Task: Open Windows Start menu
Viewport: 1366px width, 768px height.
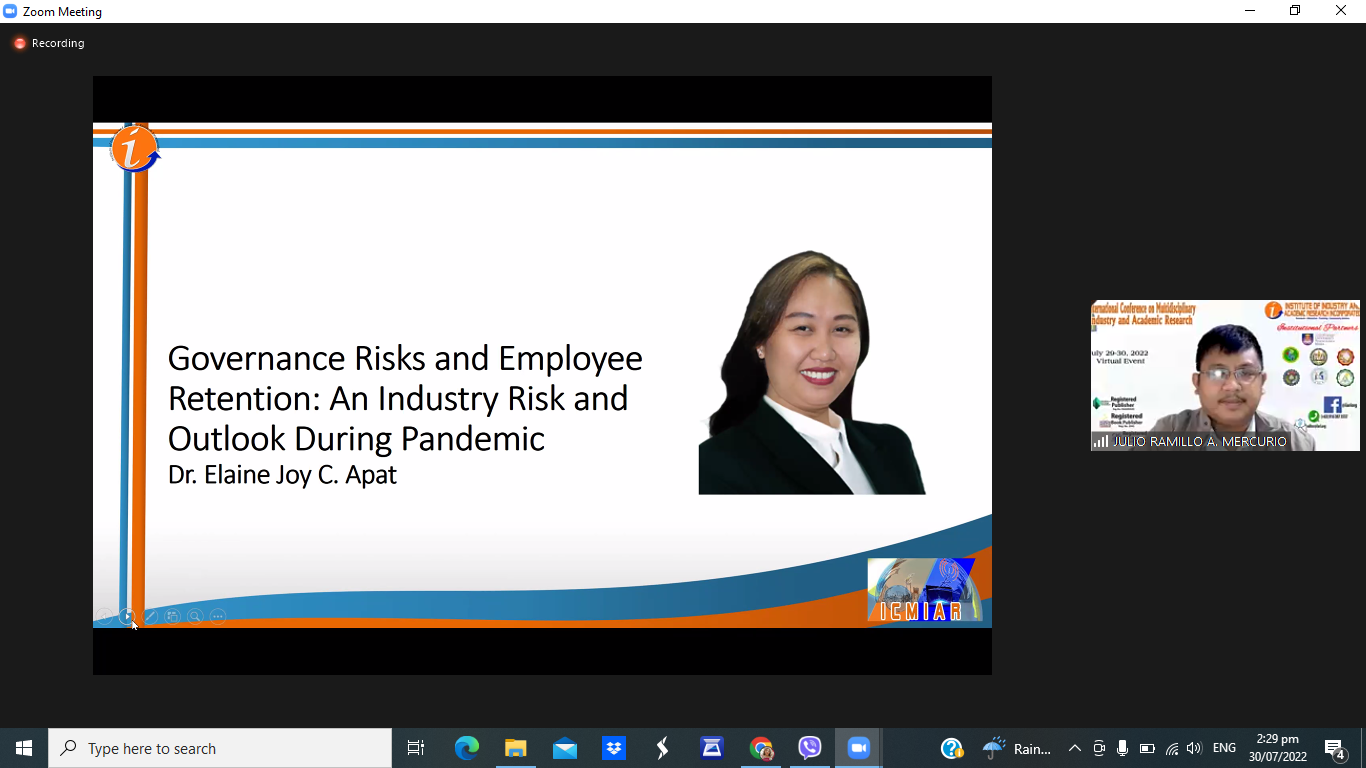Action: [24, 748]
